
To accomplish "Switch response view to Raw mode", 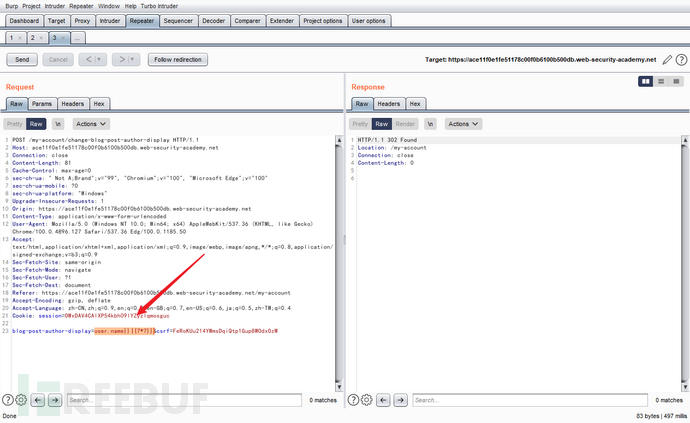I will click(x=382, y=124).
